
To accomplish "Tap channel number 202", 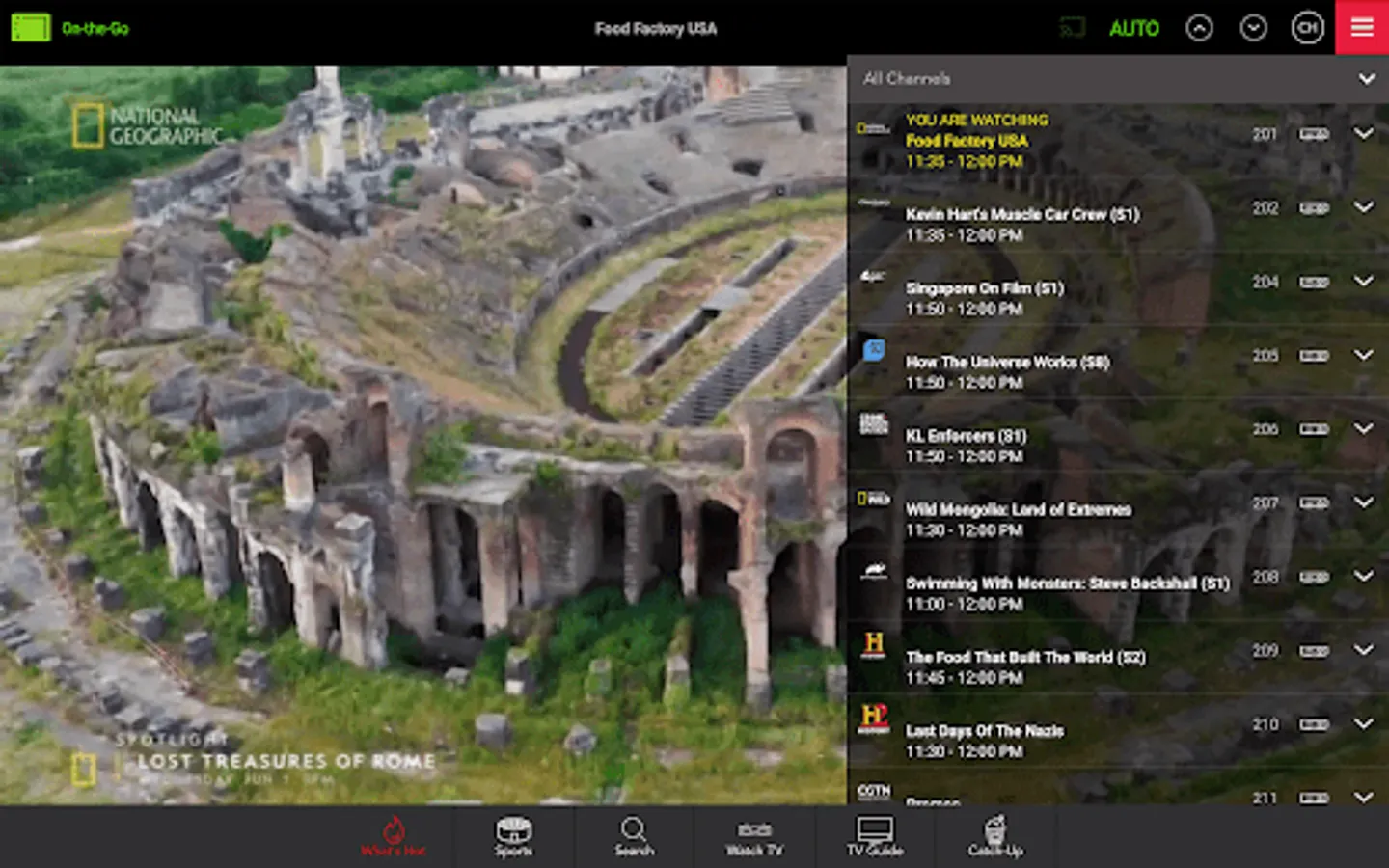I will (1266, 208).
